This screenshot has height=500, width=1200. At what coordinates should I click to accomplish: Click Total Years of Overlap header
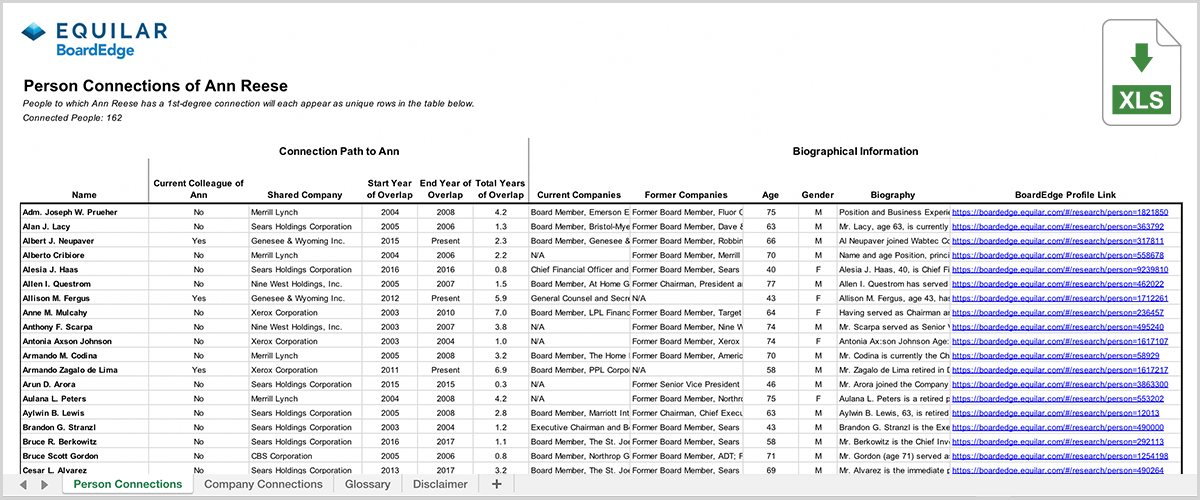500,189
